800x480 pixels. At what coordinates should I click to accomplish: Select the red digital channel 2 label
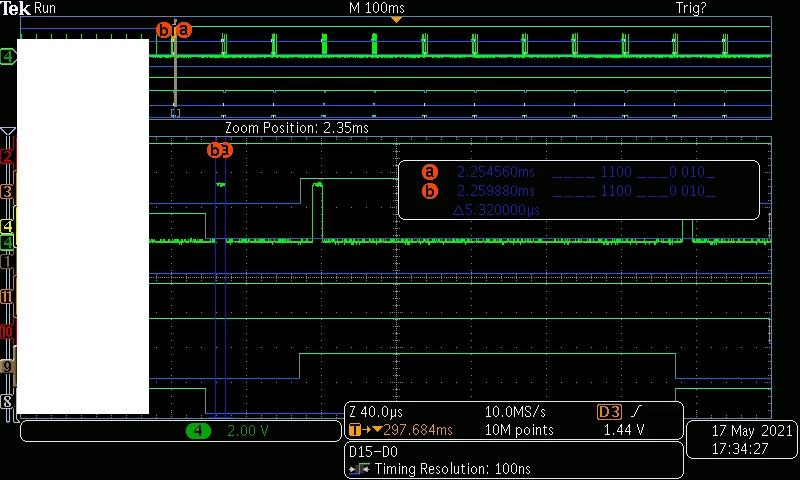[x=7, y=157]
